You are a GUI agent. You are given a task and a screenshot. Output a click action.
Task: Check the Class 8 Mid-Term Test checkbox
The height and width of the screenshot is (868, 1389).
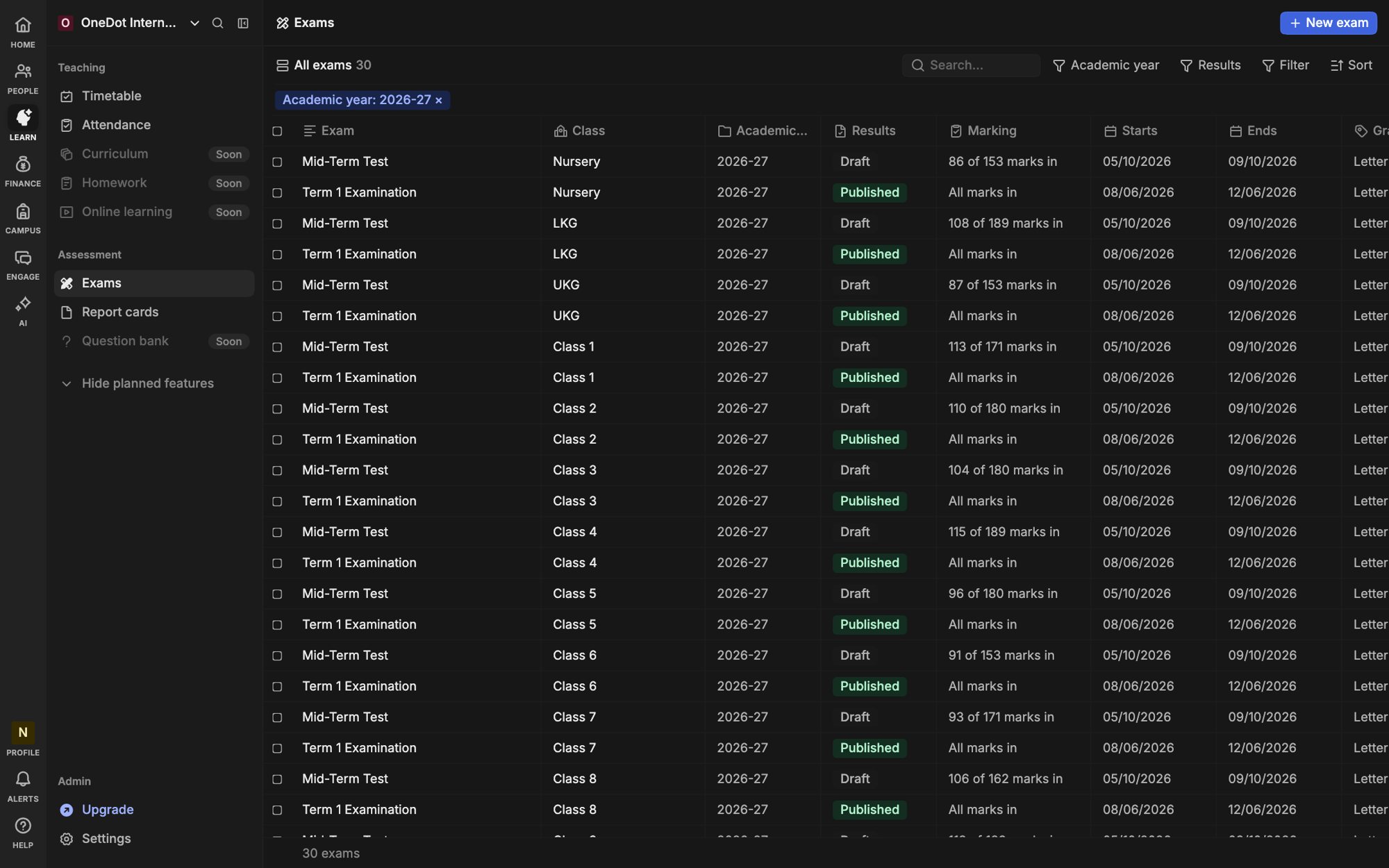[277, 779]
